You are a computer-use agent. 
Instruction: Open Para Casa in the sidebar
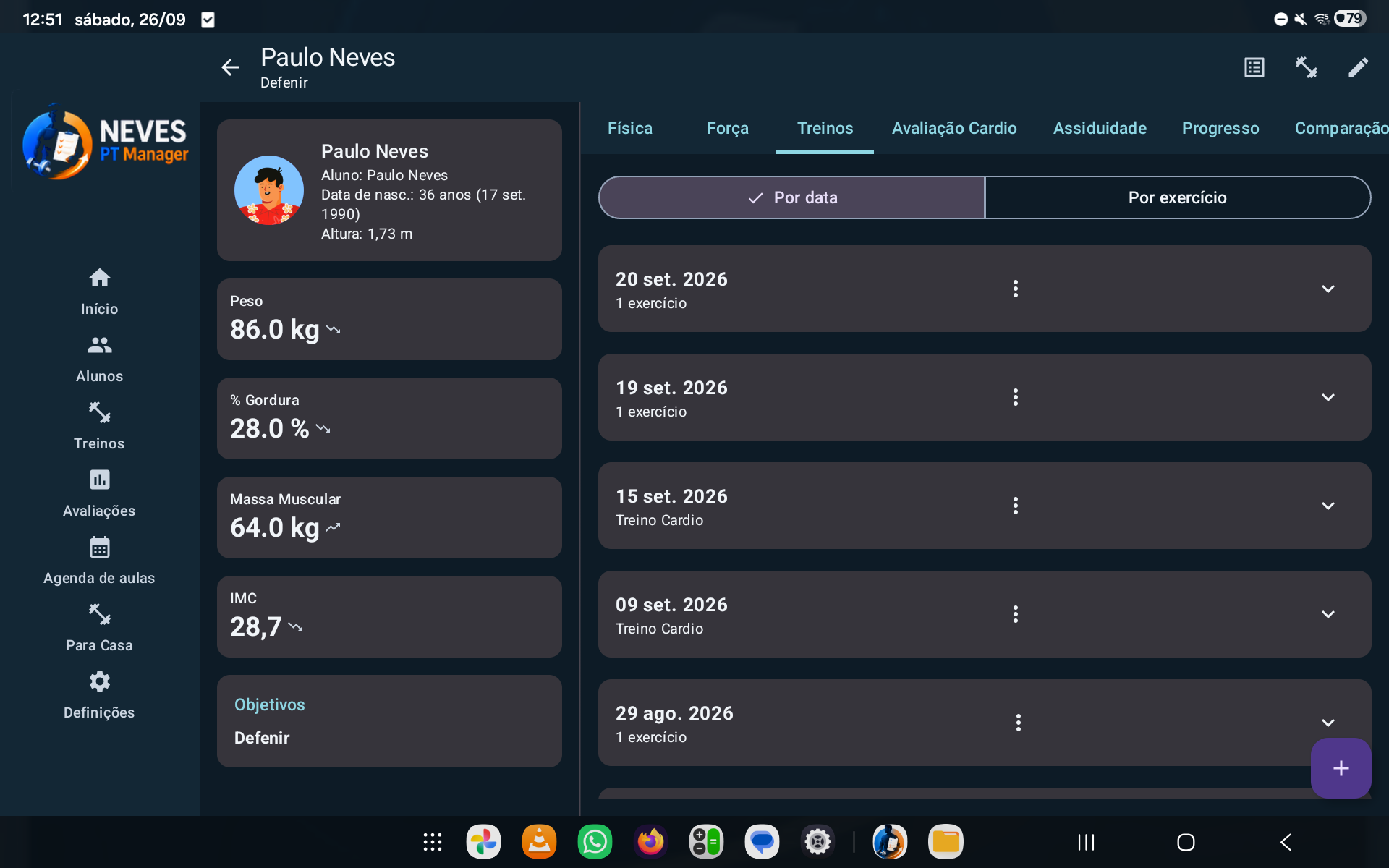click(x=99, y=628)
